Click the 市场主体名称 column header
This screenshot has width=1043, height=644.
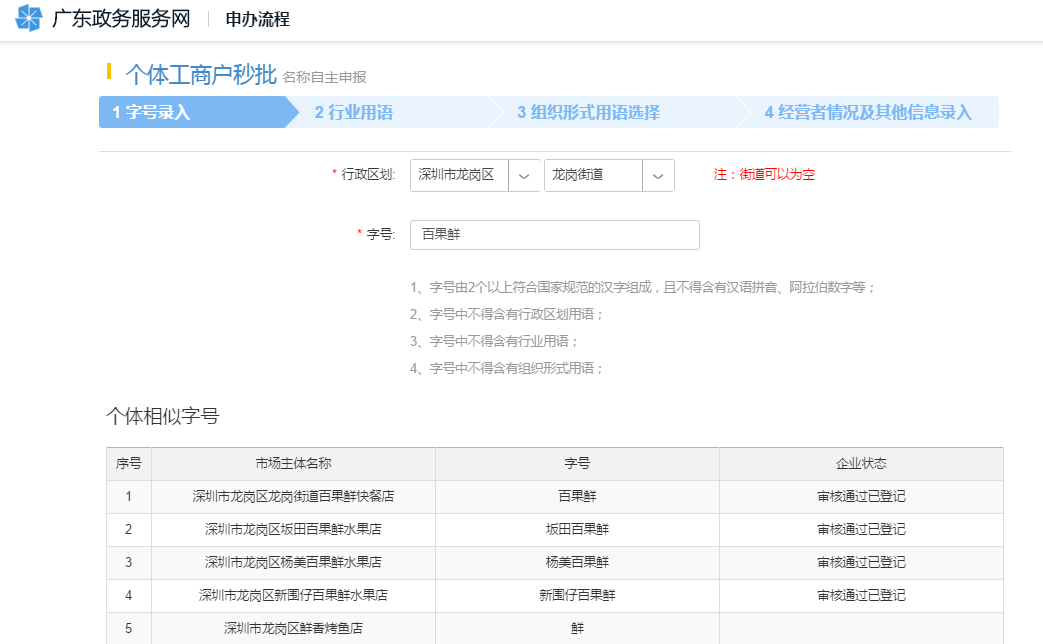[293, 463]
